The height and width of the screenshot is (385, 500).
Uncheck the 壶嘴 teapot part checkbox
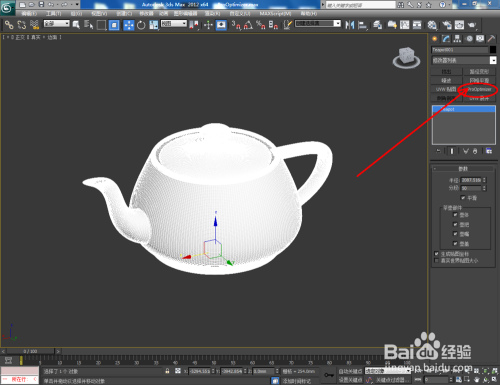455,234
